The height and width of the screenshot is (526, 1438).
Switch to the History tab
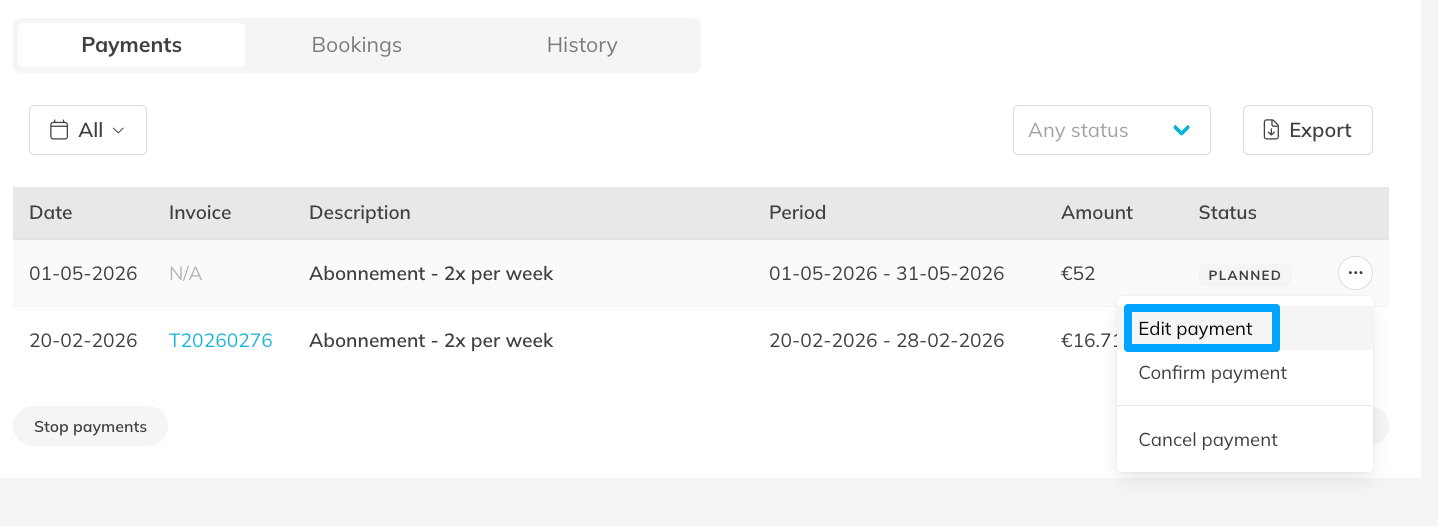(x=581, y=45)
